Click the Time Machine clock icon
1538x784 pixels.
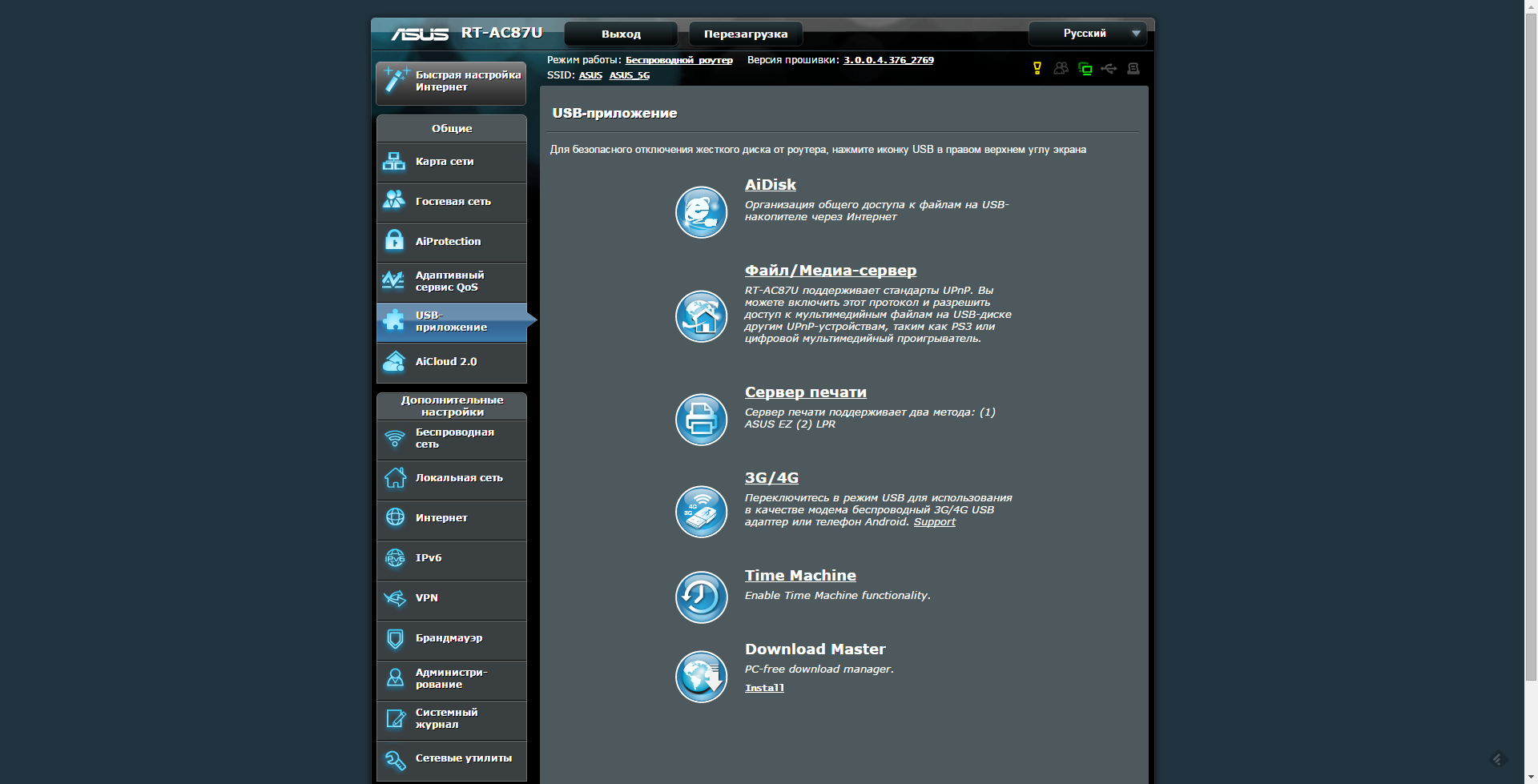[x=701, y=597]
